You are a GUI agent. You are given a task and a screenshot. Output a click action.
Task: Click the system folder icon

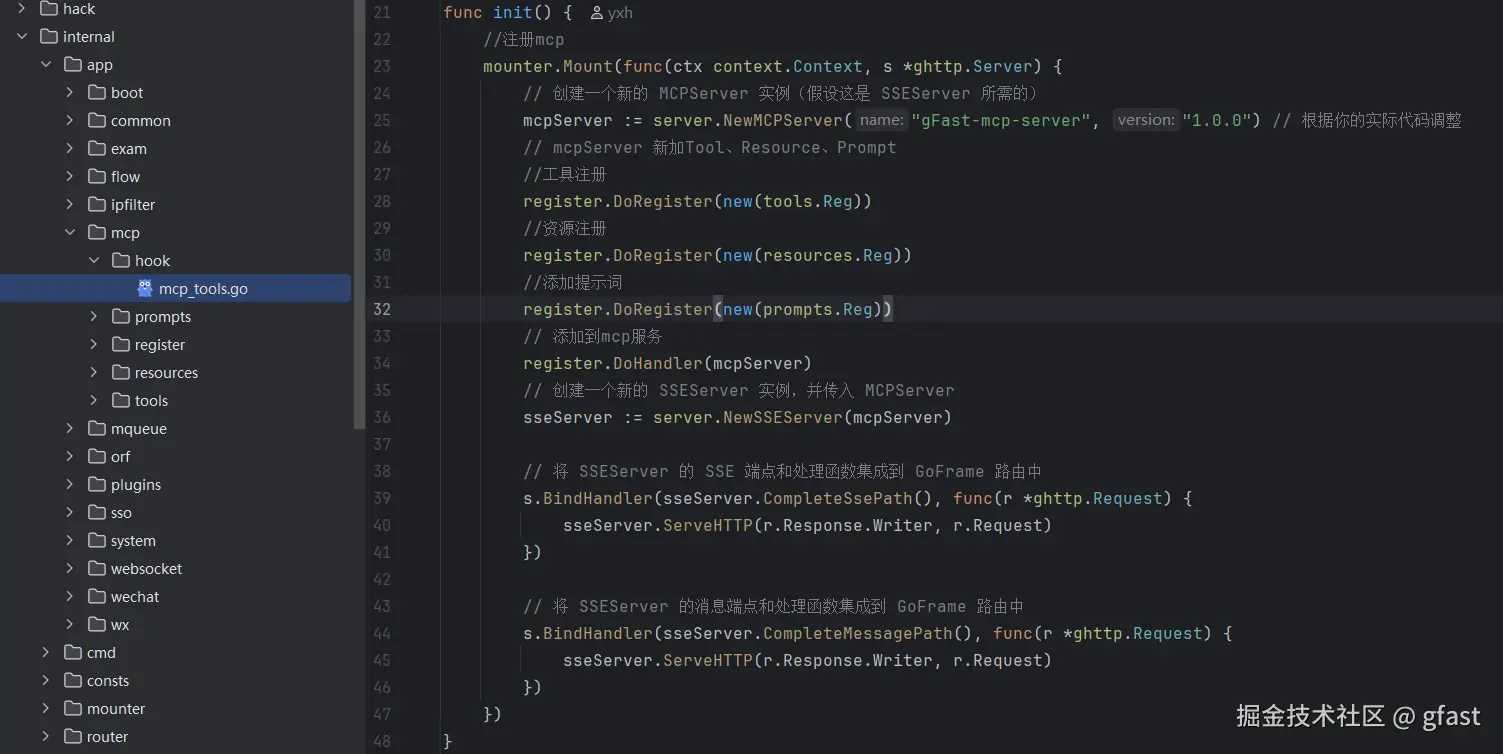tap(97, 541)
